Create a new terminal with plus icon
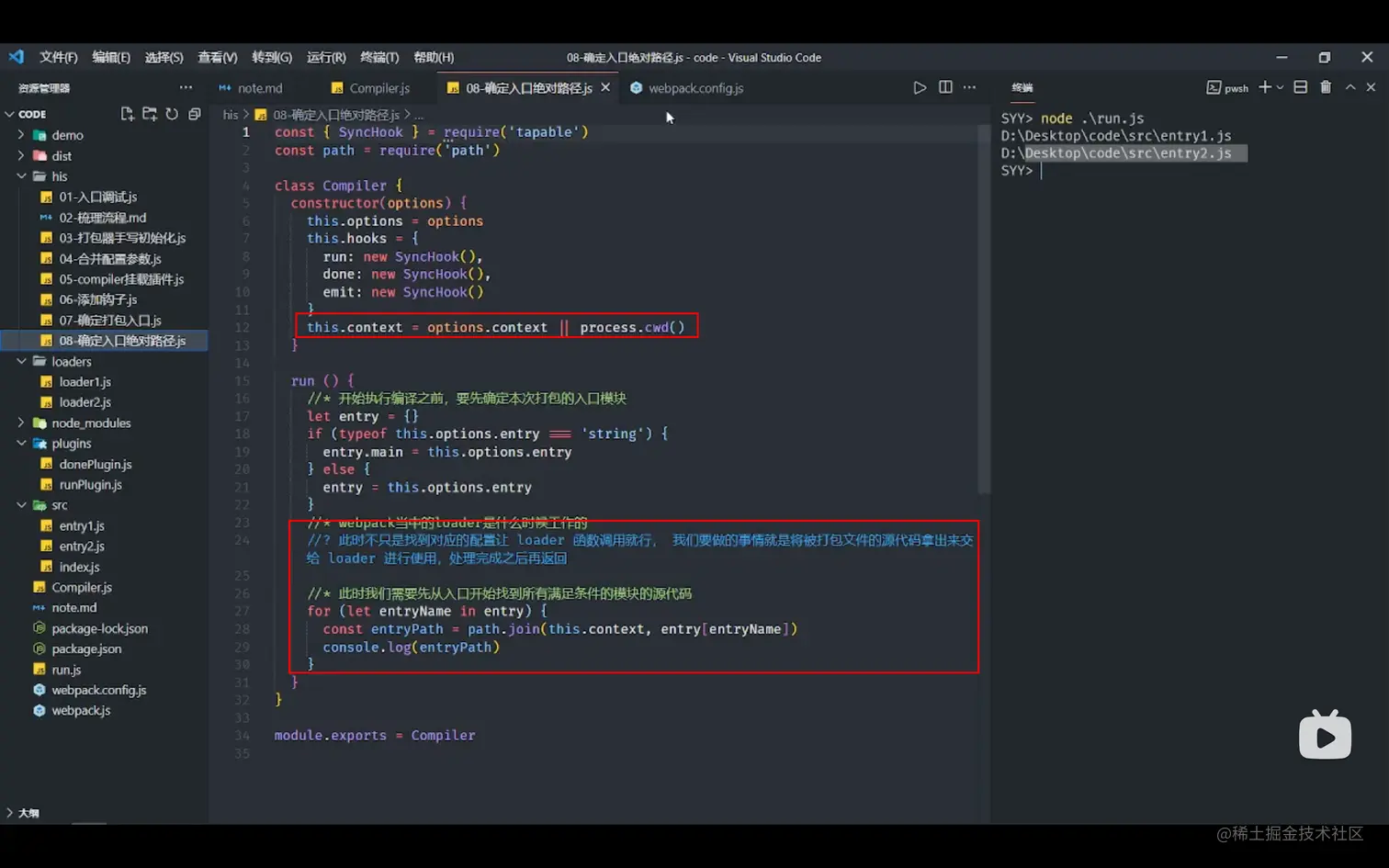This screenshot has width=1389, height=868. 1265,87
